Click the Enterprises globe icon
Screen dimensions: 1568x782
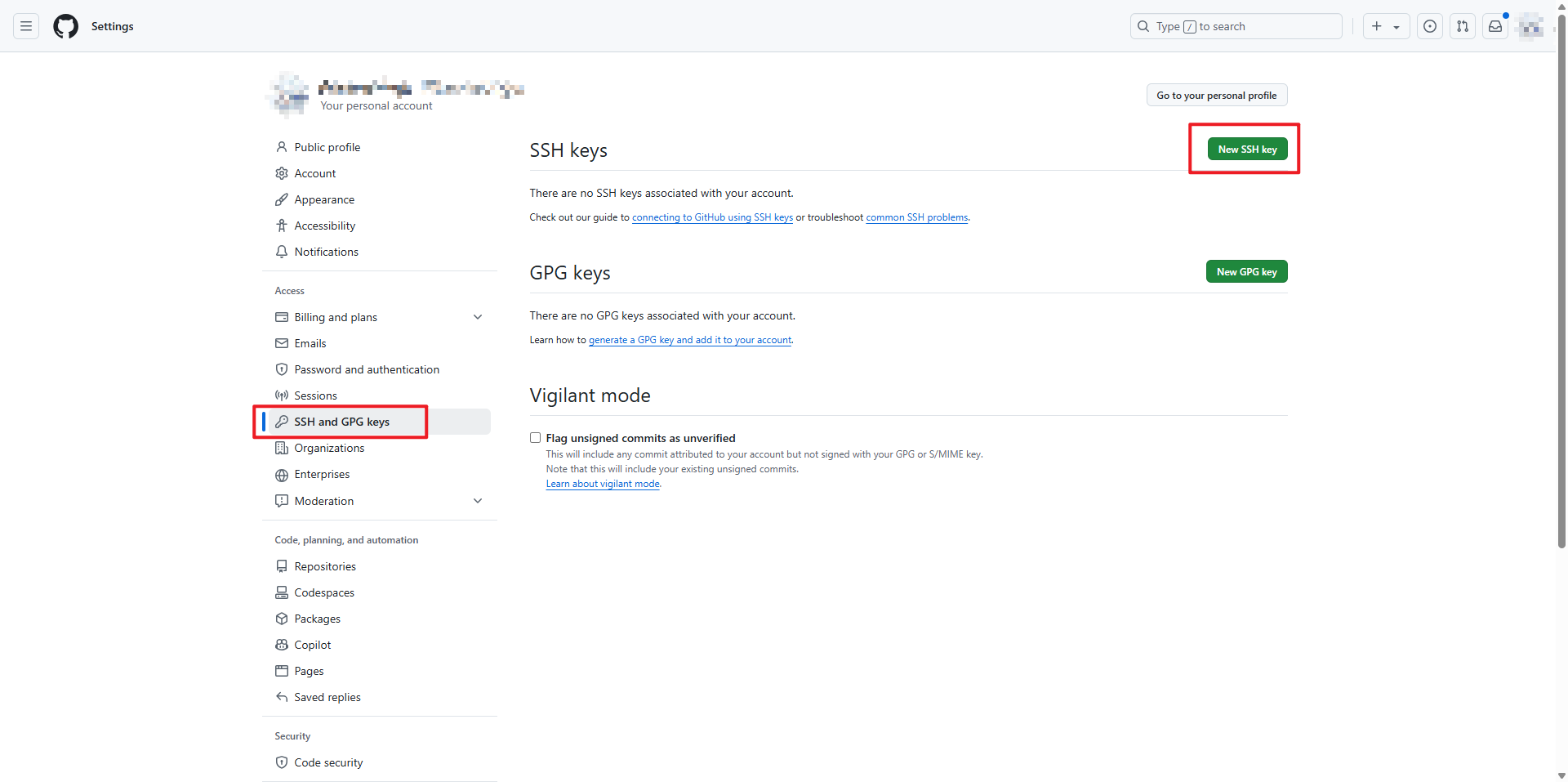point(282,475)
